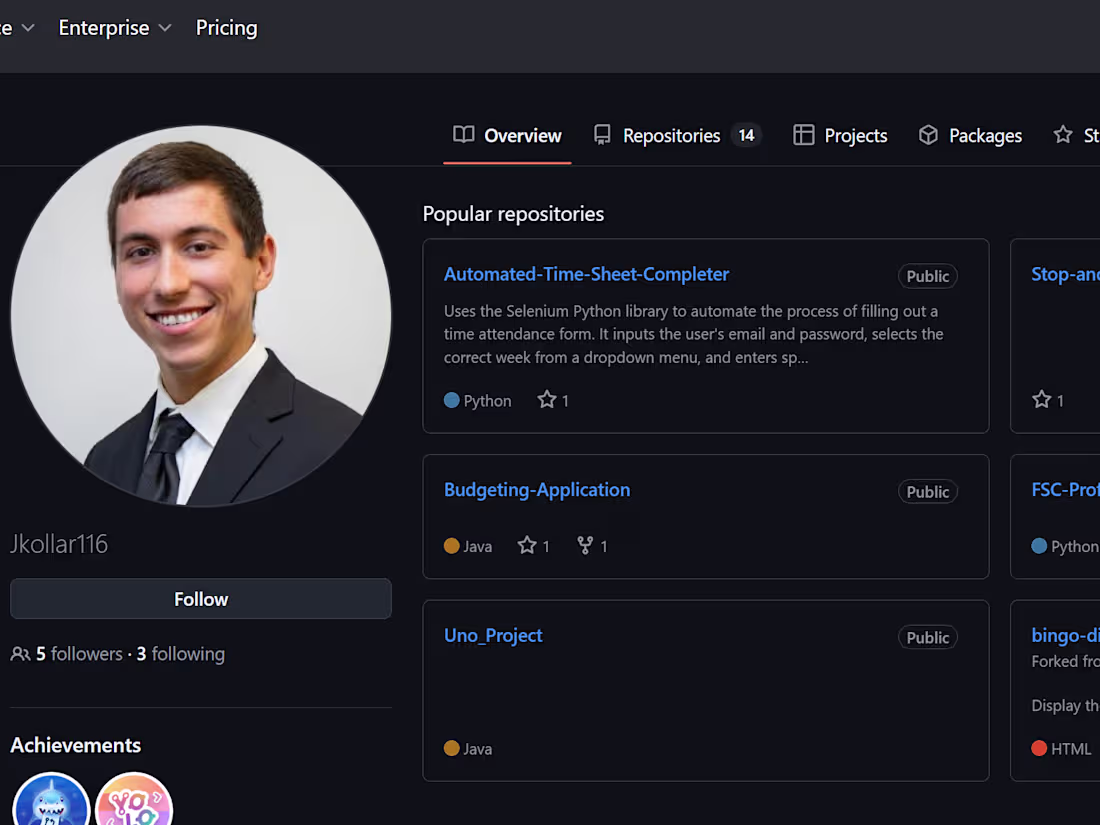Click Public label on Budgeting-Application card
Viewport: 1100px width, 825px height.
[x=927, y=492]
